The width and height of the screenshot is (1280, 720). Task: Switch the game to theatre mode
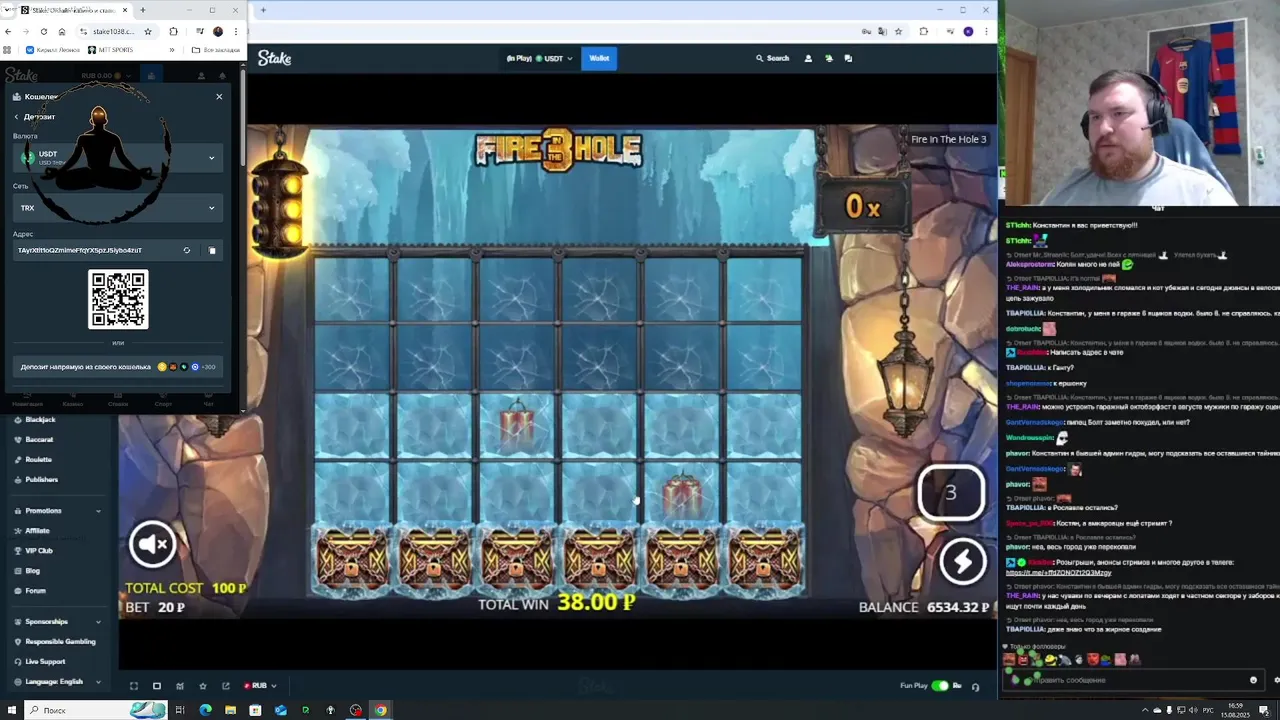pyautogui.click(x=157, y=686)
